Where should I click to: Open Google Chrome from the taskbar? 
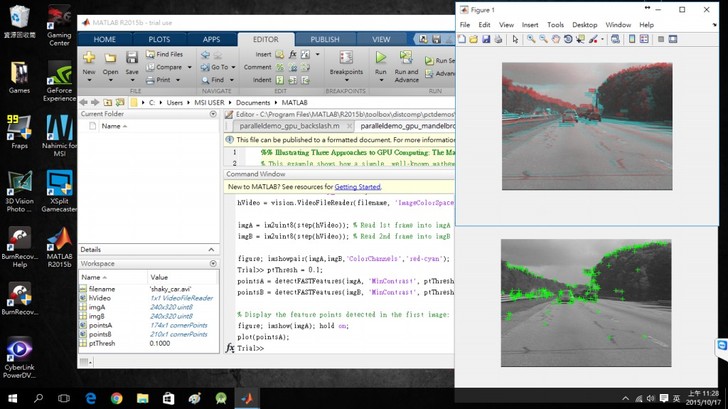117,398
